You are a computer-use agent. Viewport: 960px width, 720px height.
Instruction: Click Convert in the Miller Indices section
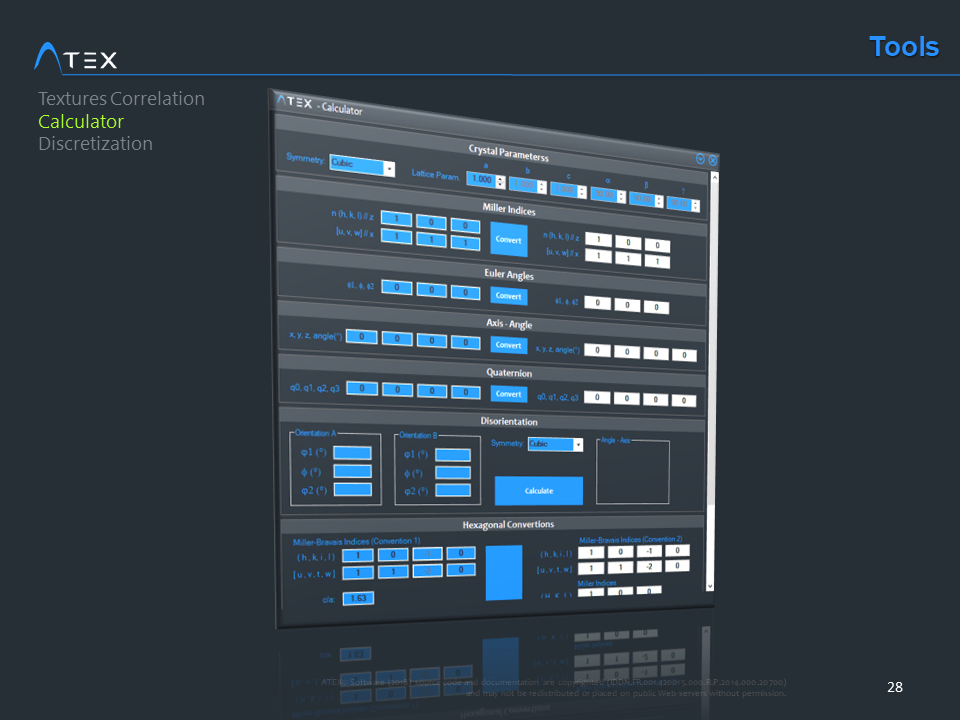(x=509, y=239)
